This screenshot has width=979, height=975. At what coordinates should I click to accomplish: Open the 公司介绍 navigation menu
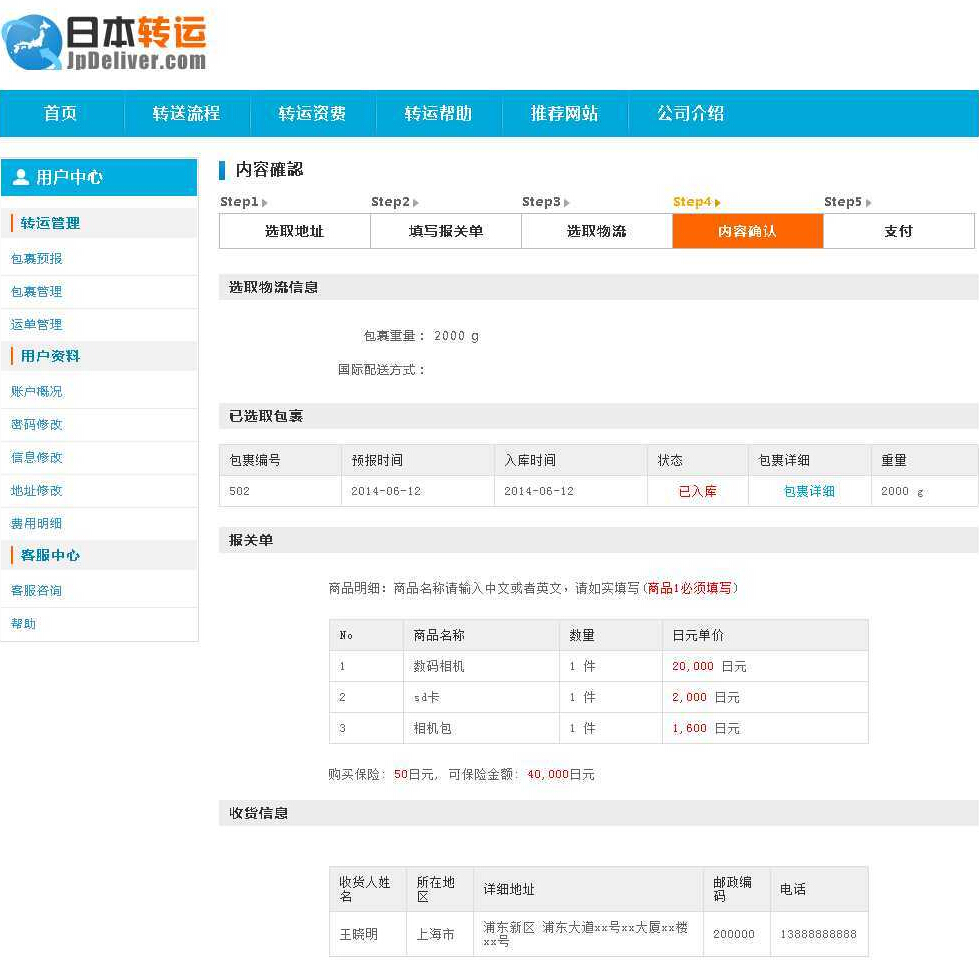[x=686, y=114]
